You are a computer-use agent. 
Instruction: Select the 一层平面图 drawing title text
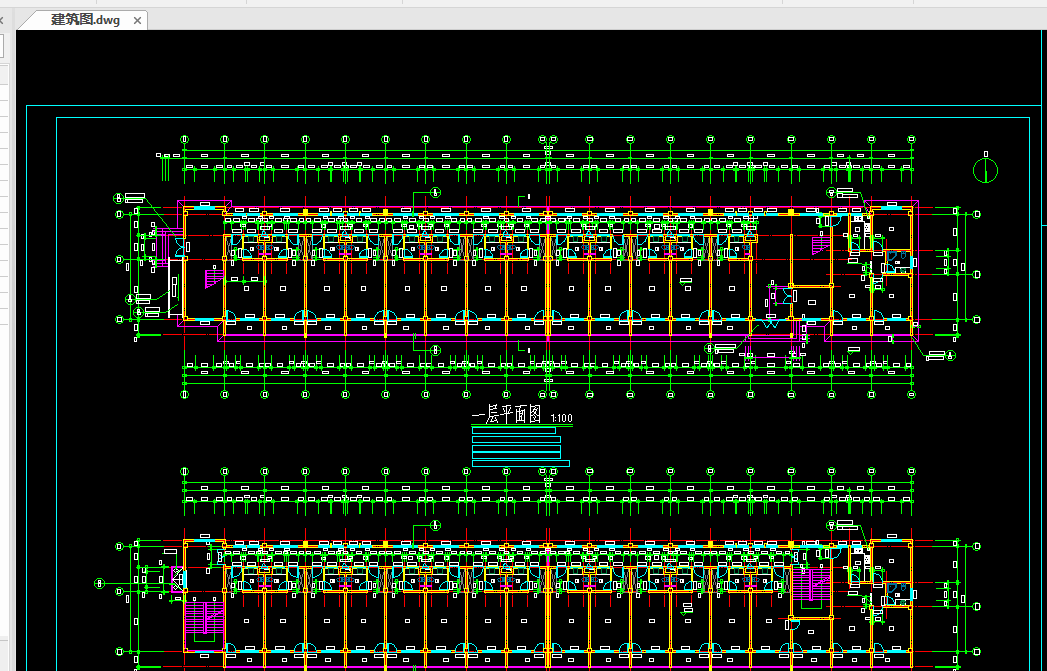506,414
